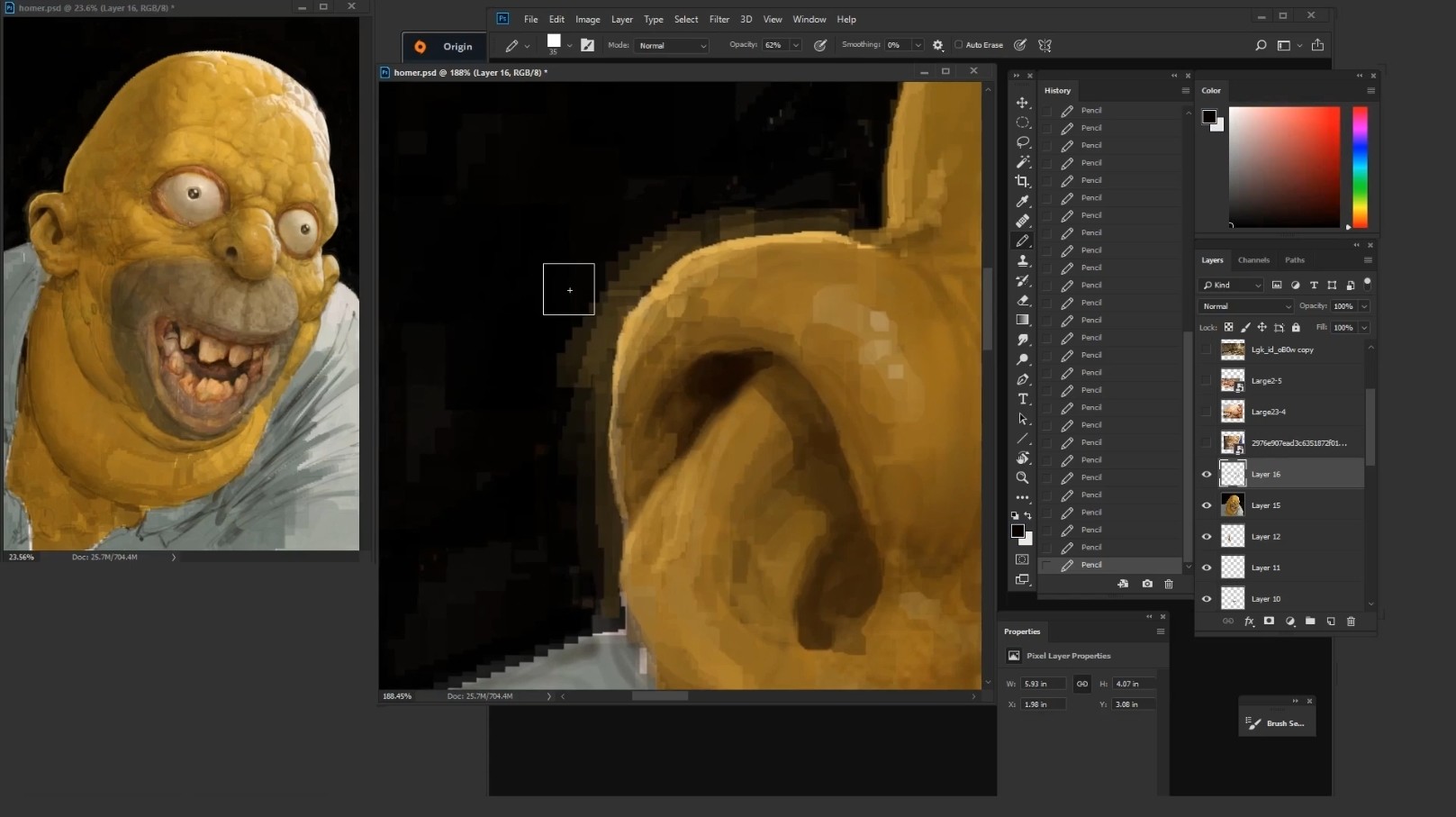This screenshot has width=1456, height=817.
Task: Open smoothing options gear icon
Action: pyautogui.click(x=937, y=45)
